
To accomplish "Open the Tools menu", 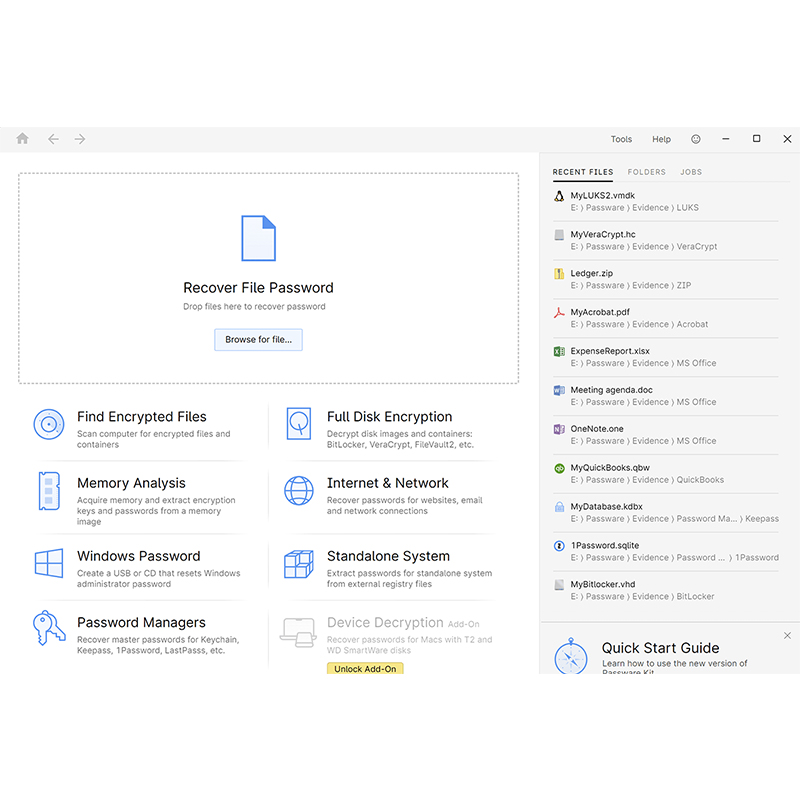I will [x=621, y=139].
